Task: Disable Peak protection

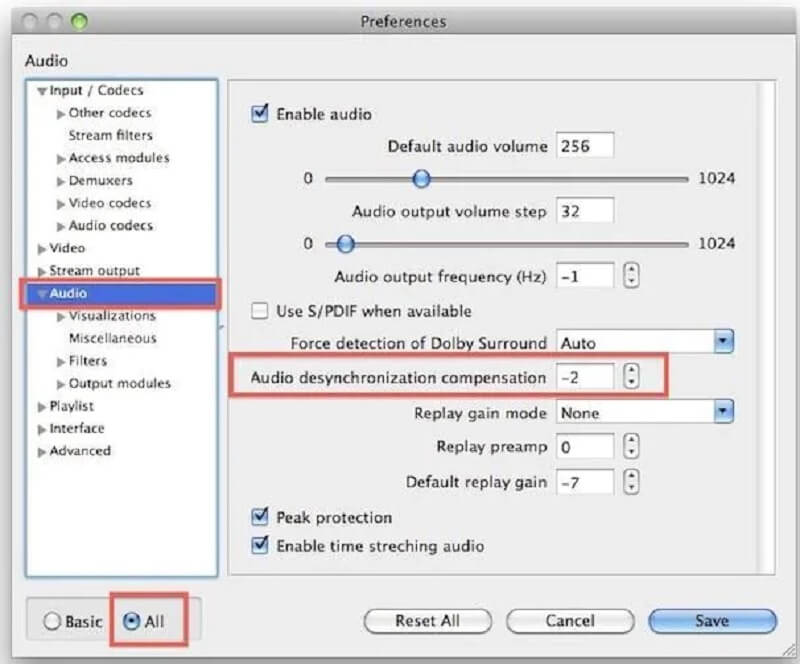Action: [x=258, y=518]
